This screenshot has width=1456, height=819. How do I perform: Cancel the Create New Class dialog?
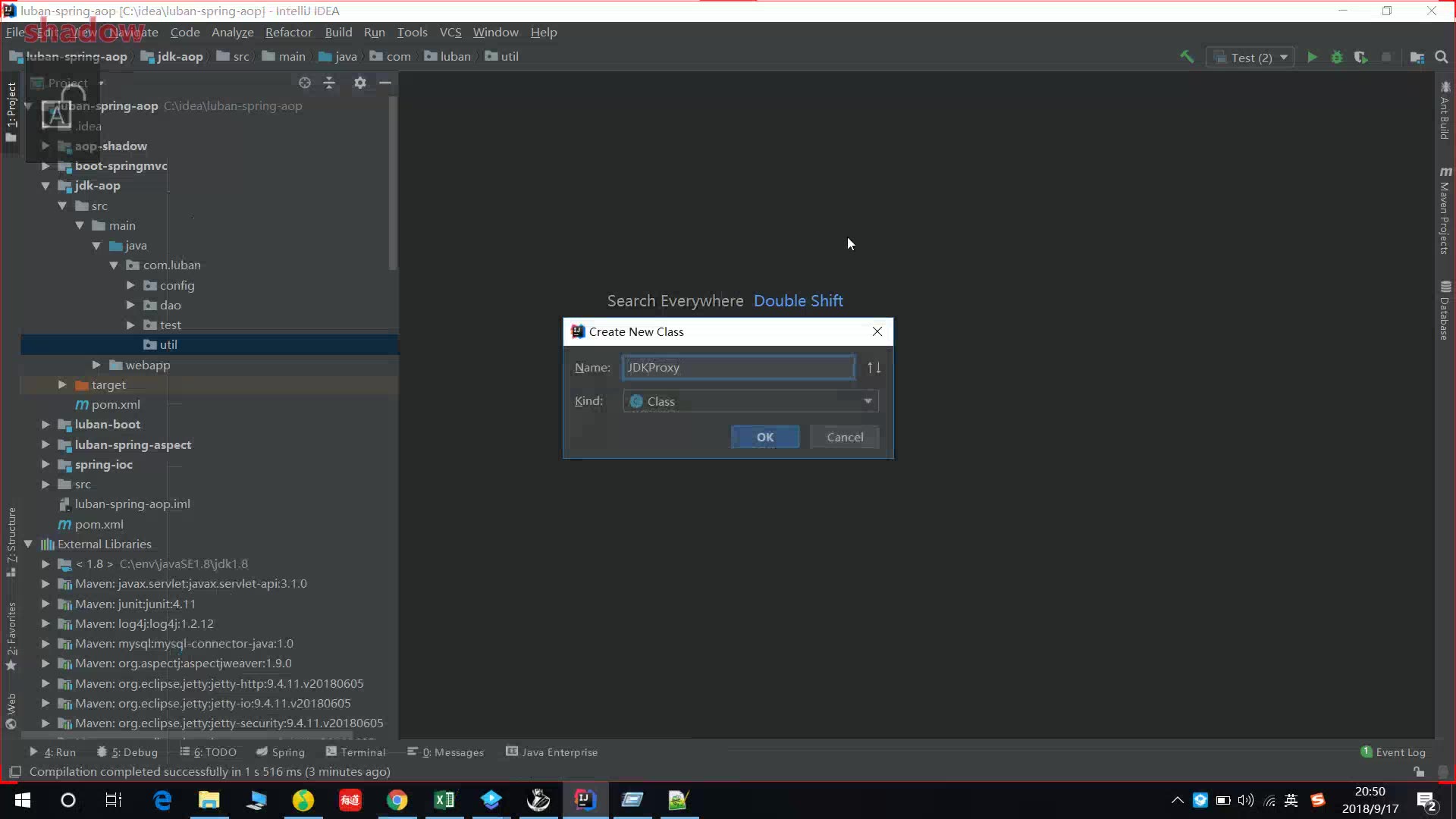coord(844,437)
